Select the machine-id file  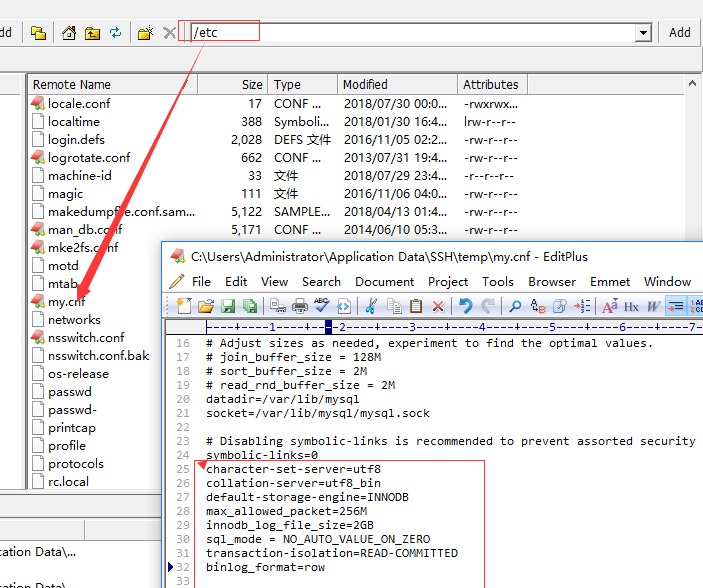[79, 175]
